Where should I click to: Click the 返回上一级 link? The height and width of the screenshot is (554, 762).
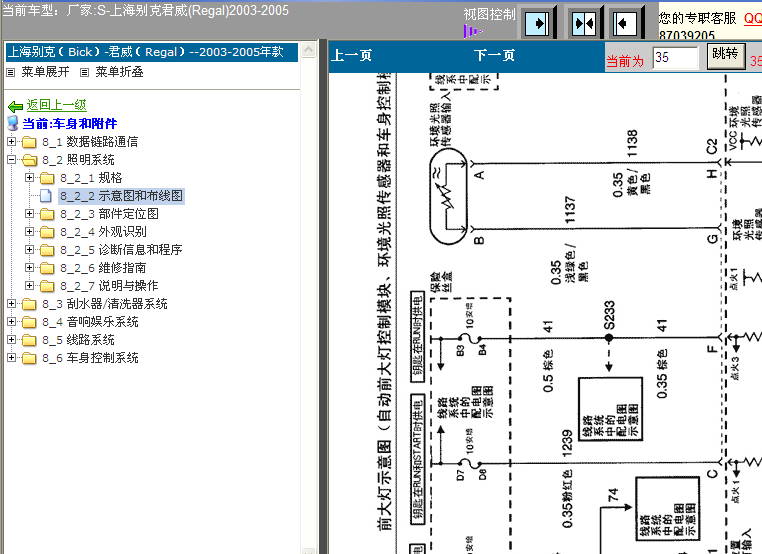click(56, 105)
